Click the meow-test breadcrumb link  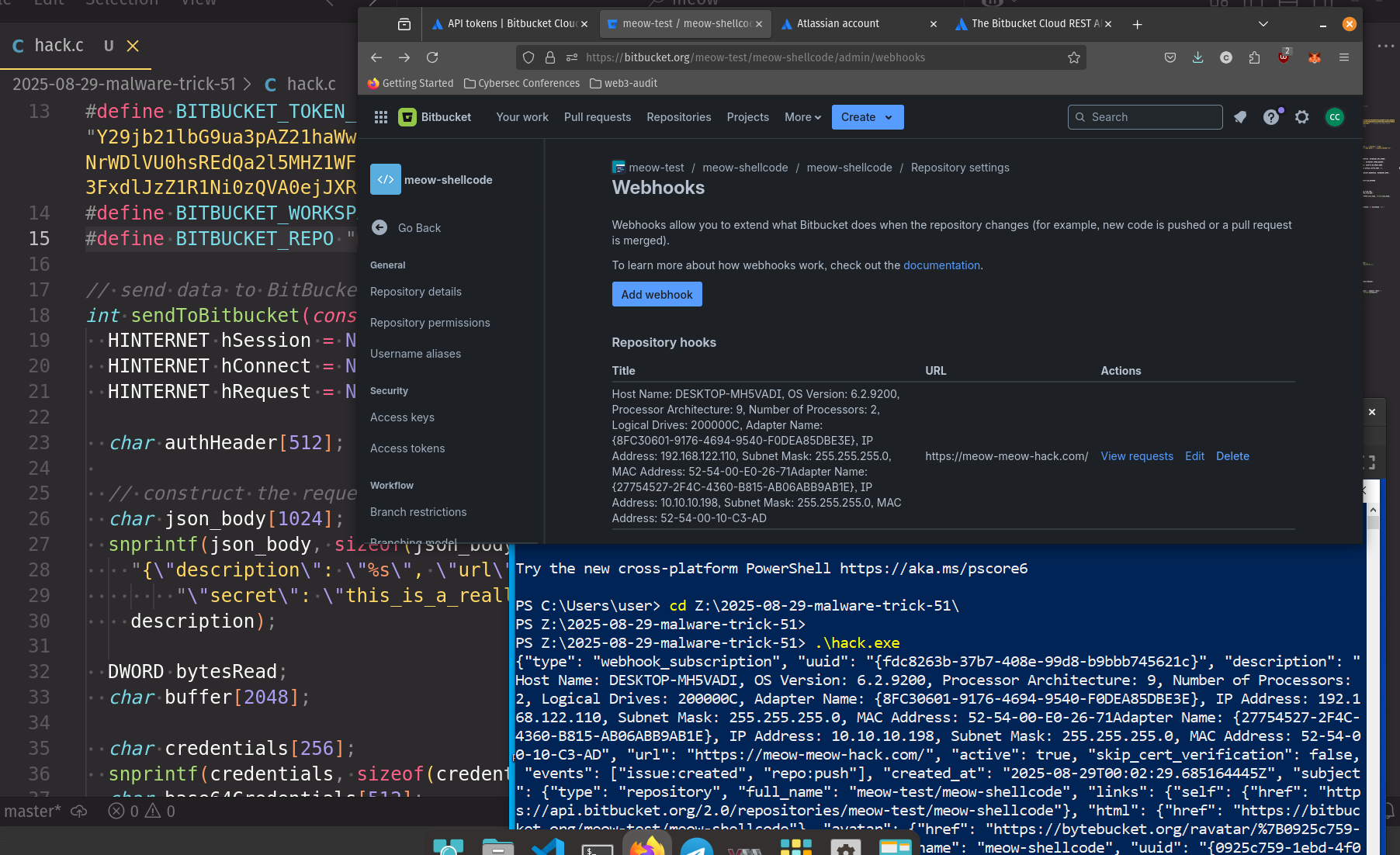point(657,168)
